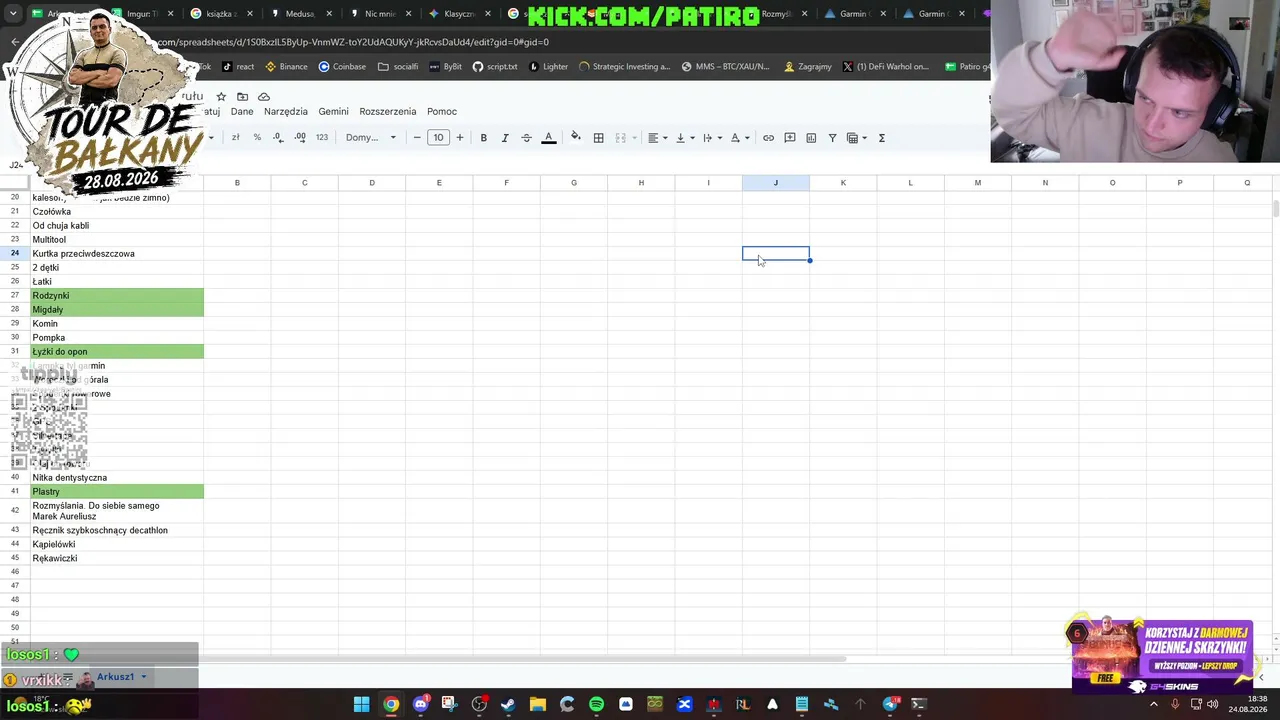Select the Kurtka przeciwdeszczowa cell

pyautogui.click(x=117, y=254)
